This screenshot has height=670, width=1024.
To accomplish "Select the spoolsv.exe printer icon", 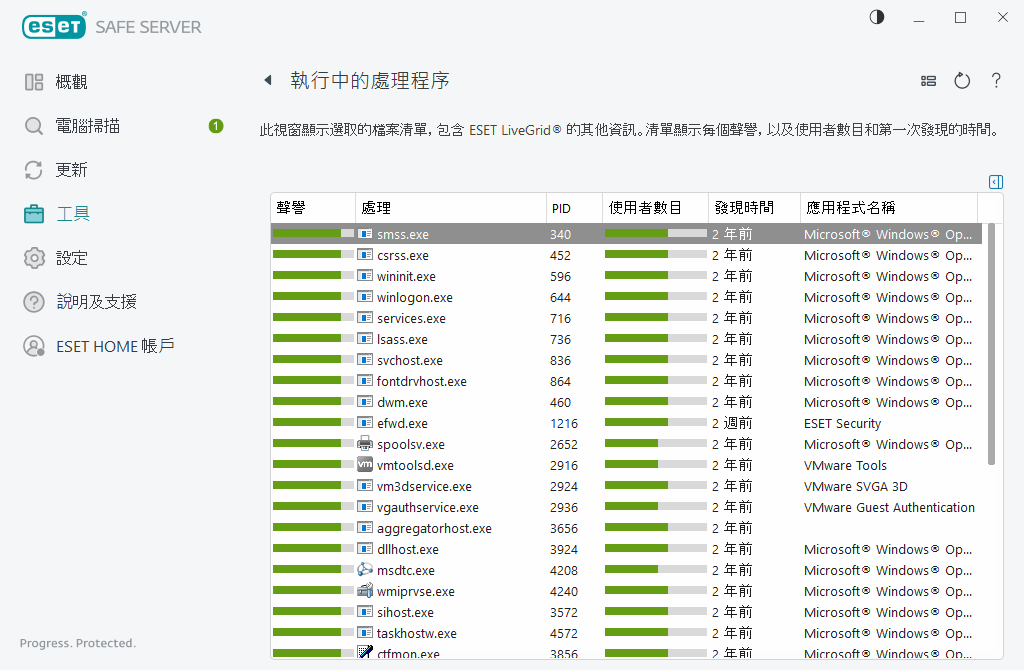I will 365,444.
